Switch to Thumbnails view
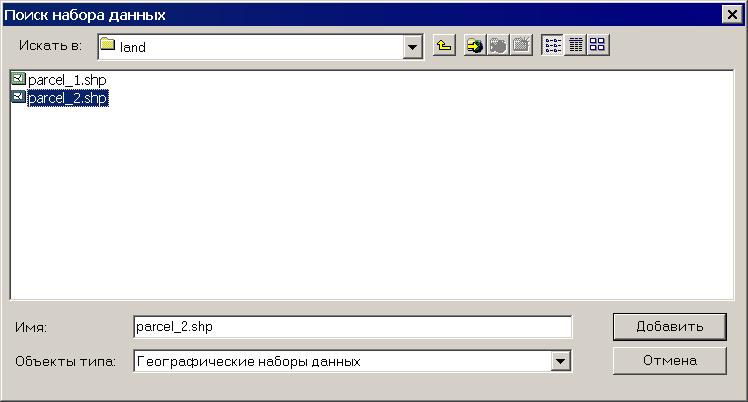Viewport: 748px width, 402px height. [598, 46]
